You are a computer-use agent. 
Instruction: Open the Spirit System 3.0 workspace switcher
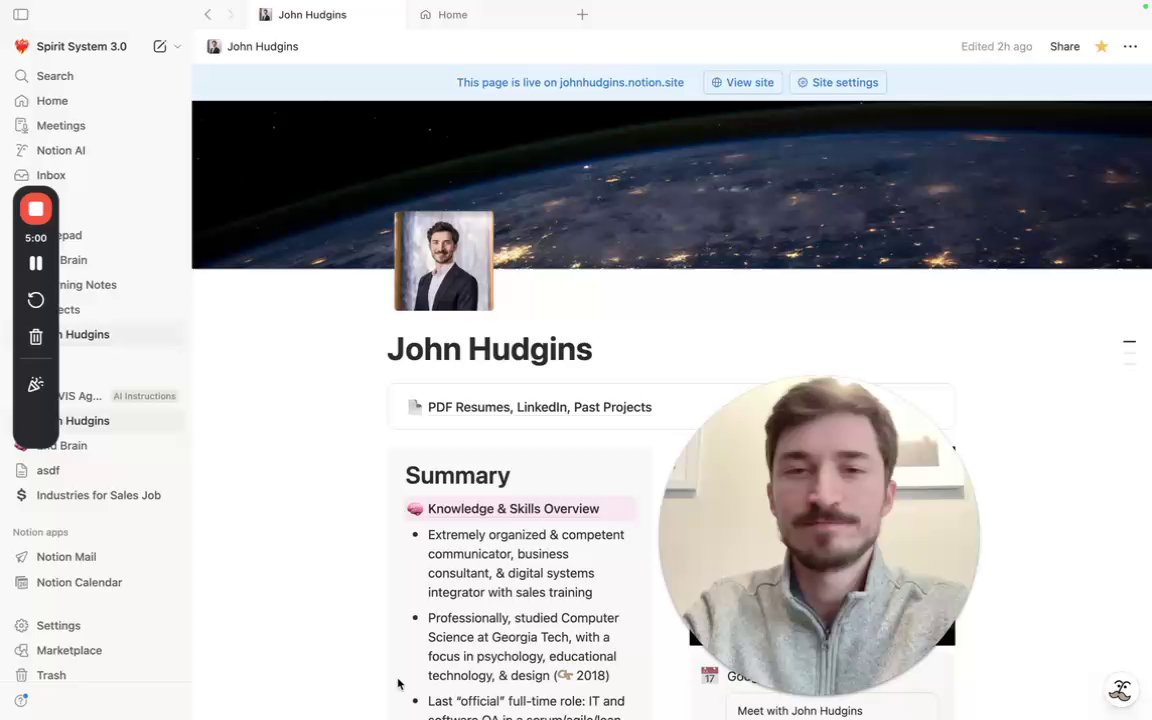(71, 46)
